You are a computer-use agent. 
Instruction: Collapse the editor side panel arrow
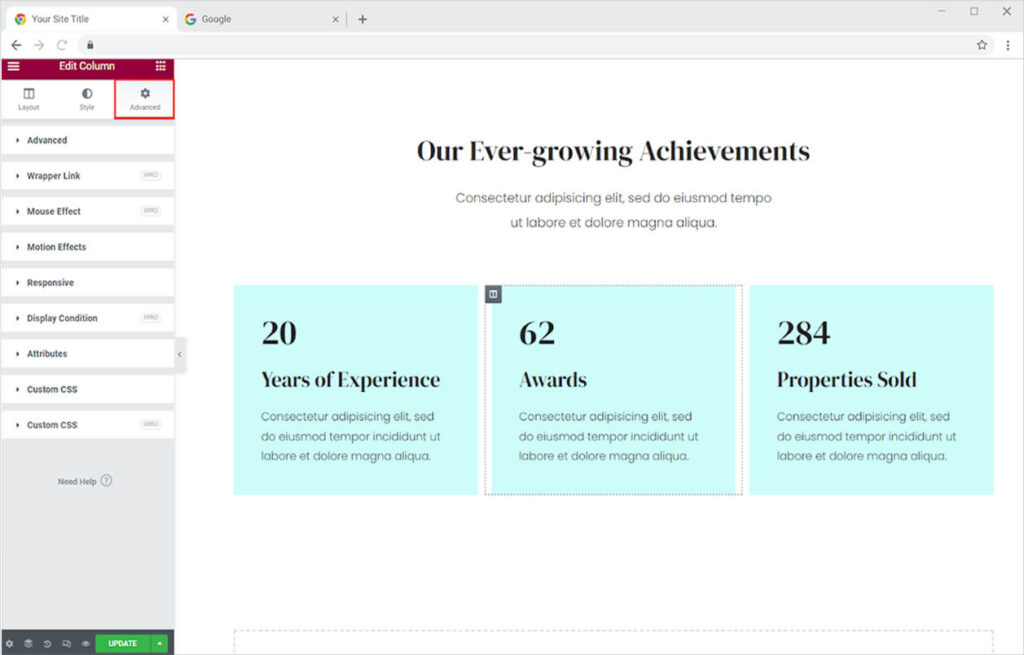click(179, 354)
